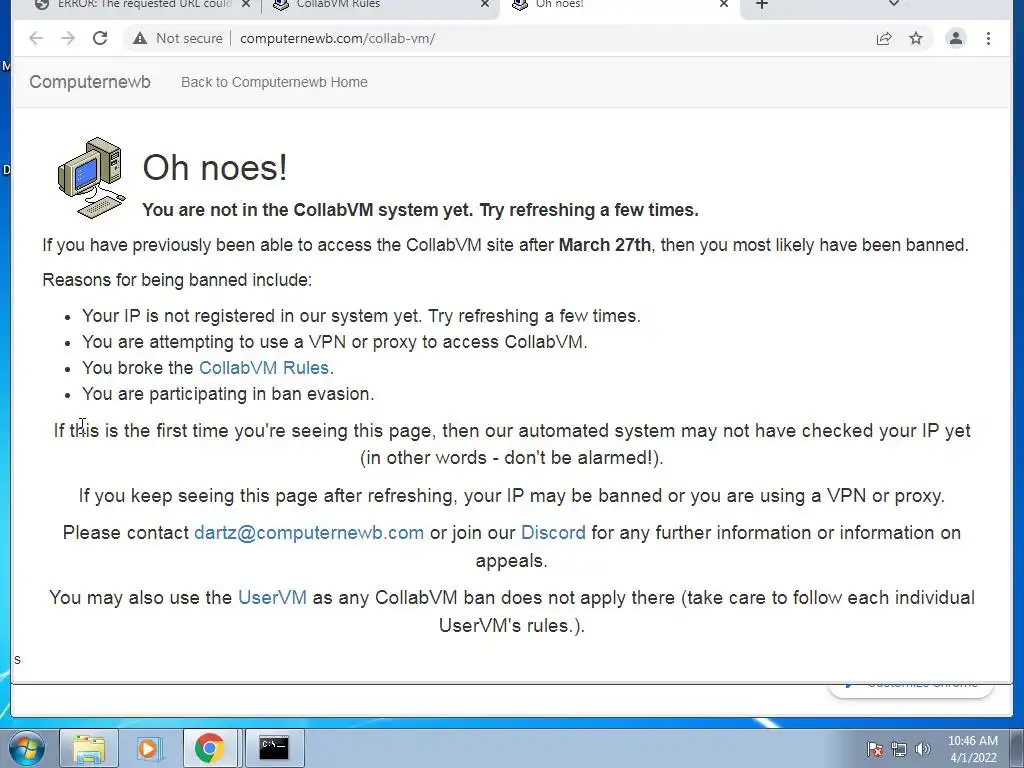Click the bold March 27th text

(605, 245)
